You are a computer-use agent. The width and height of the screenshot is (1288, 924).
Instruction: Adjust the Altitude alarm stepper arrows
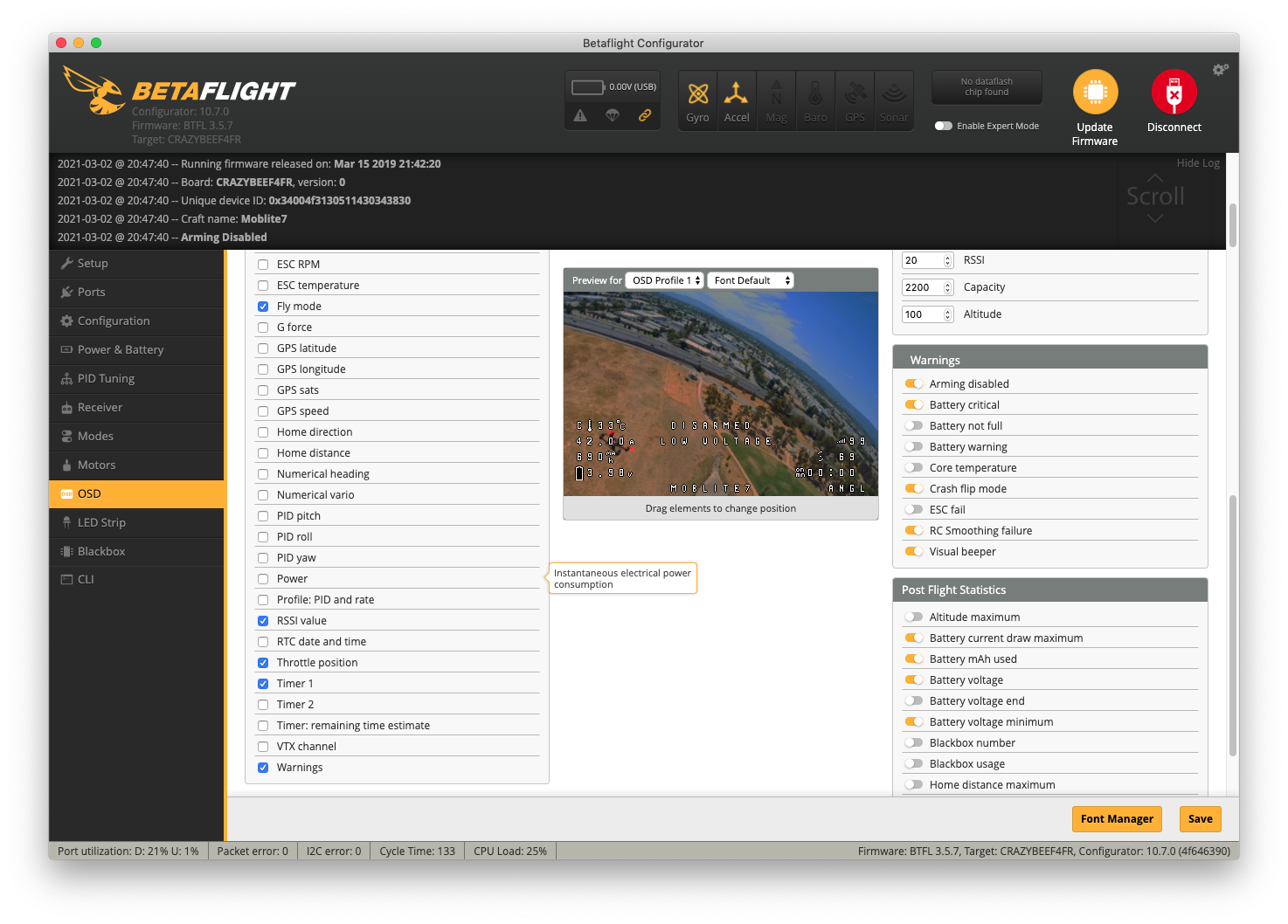pos(947,314)
